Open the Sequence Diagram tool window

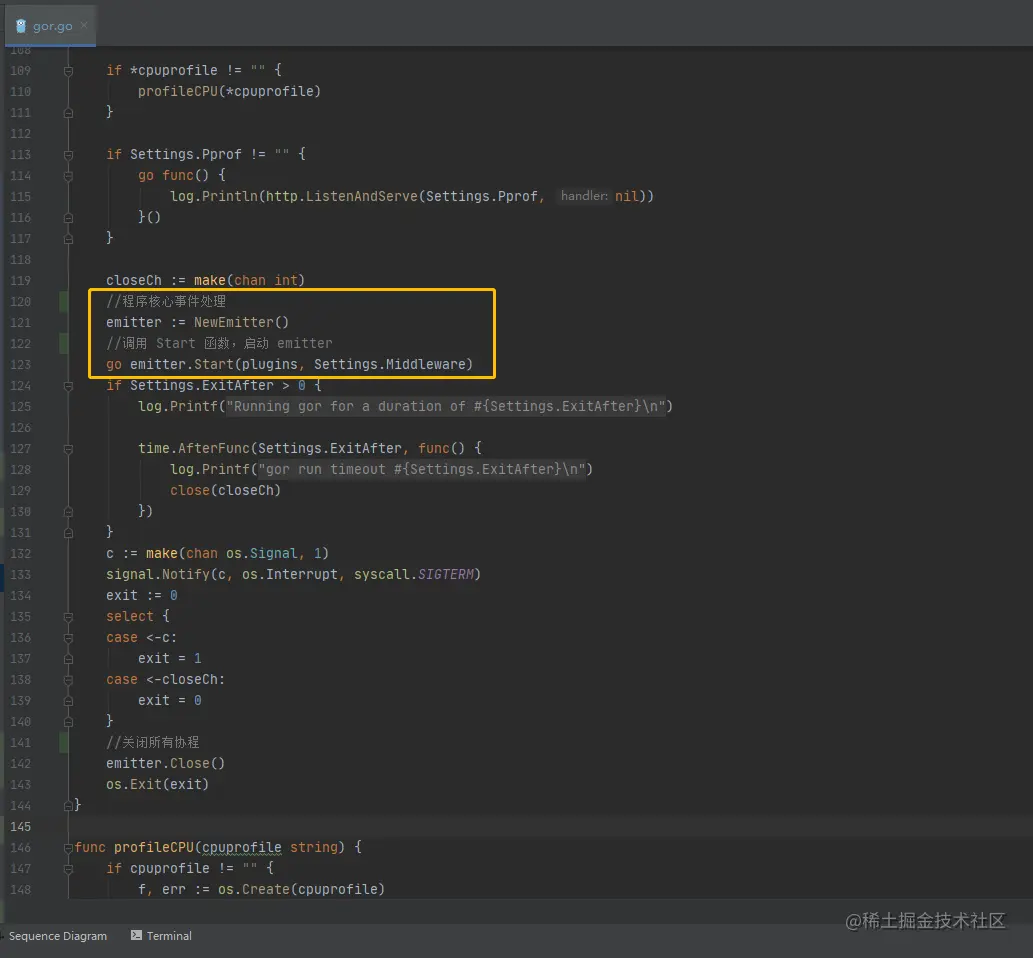[57, 936]
